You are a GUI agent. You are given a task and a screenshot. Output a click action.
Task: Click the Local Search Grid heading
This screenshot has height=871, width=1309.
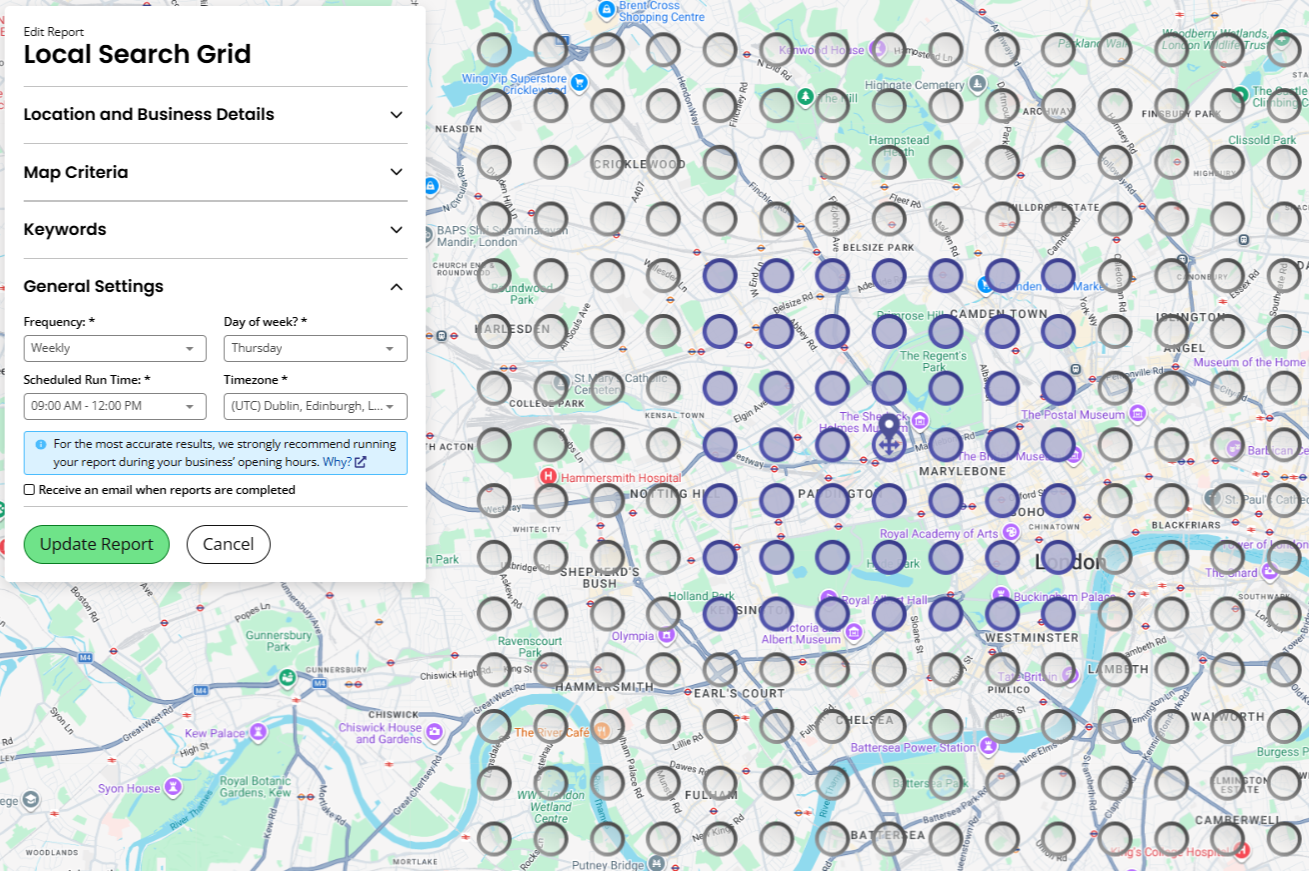[137, 55]
